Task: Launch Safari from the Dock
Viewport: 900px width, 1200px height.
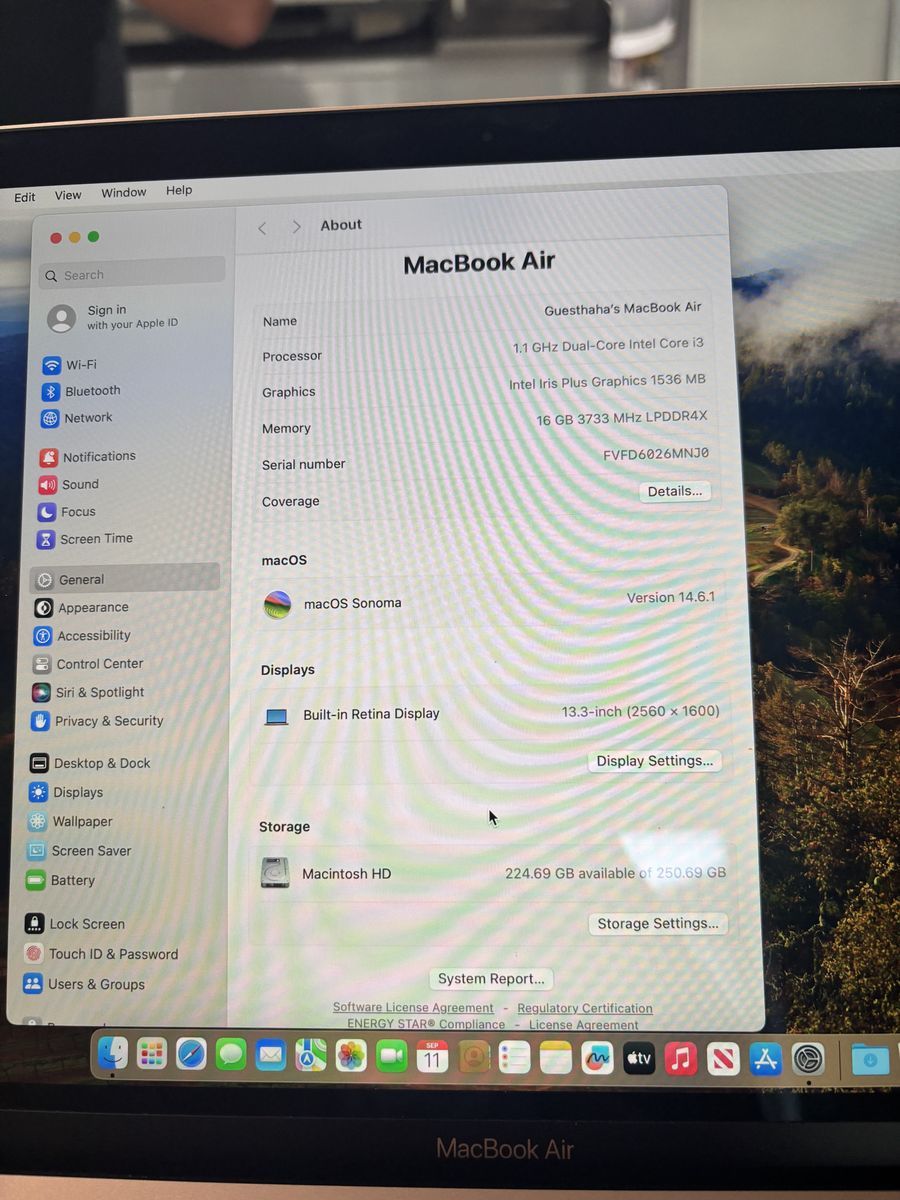Action: pyautogui.click(x=191, y=1054)
